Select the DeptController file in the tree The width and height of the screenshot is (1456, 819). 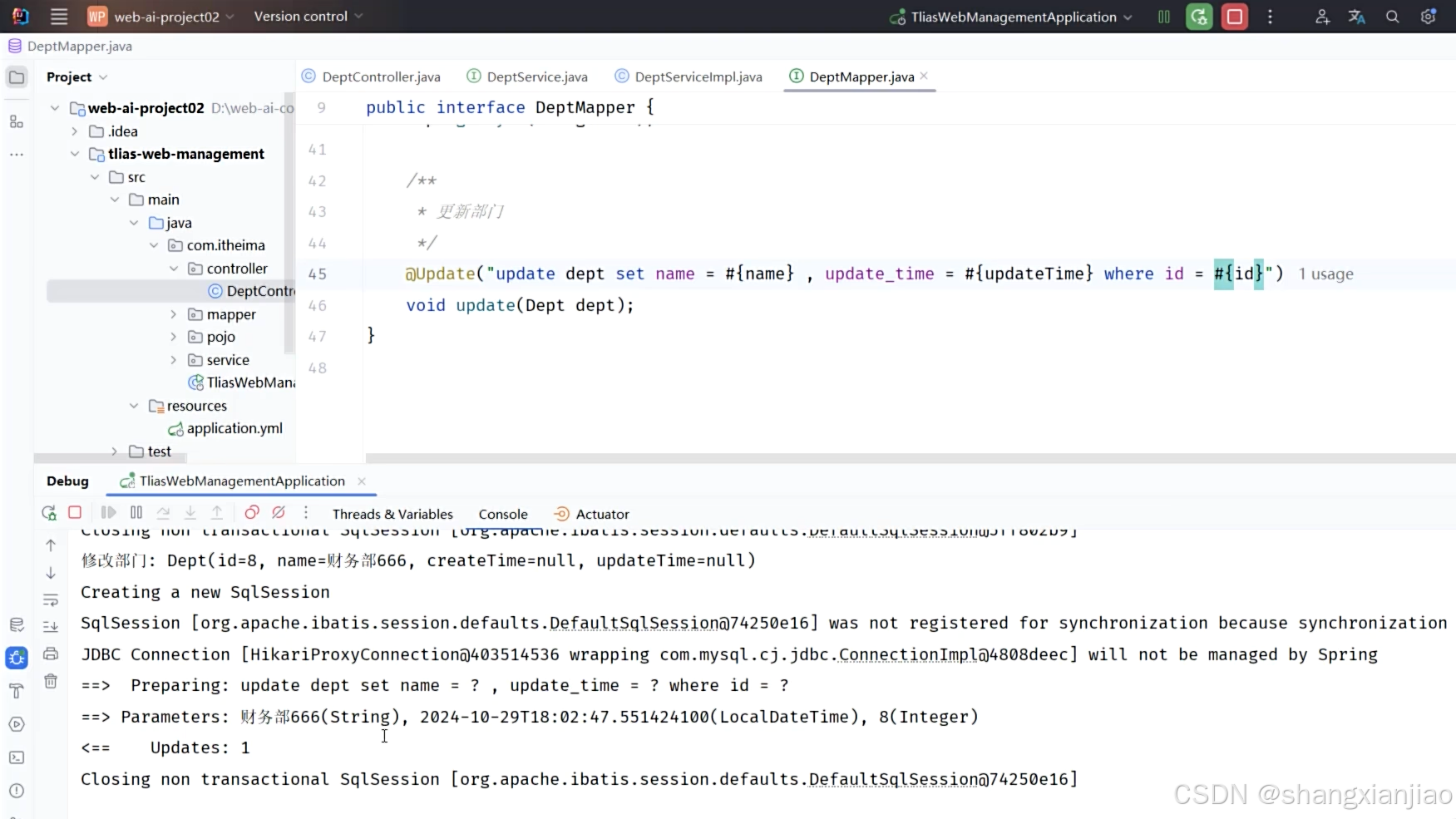(251, 291)
